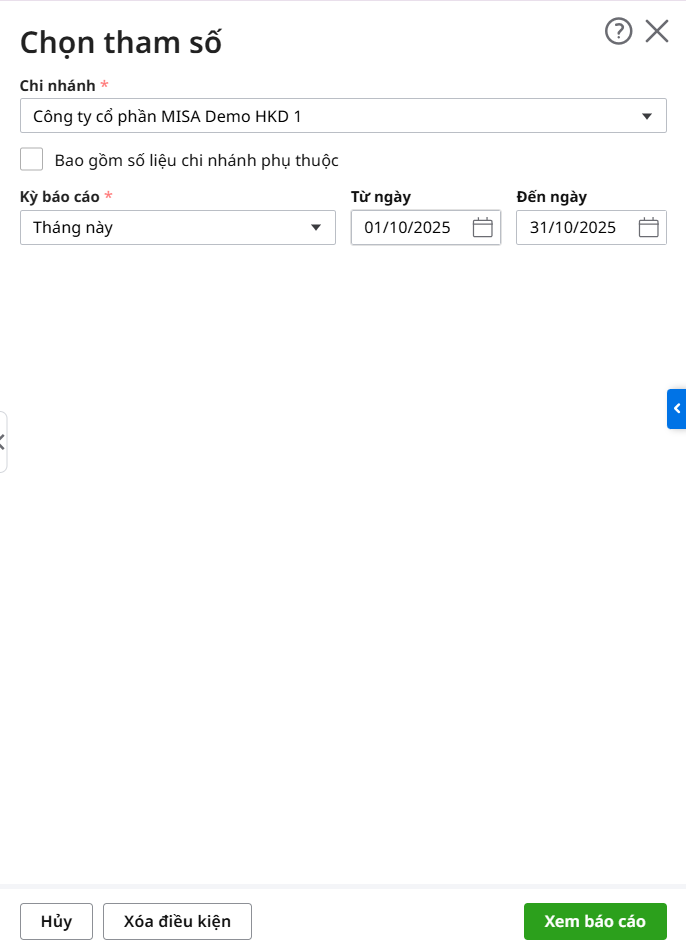Click the 01/10/2025 start date field
686x952 pixels.
tap(408, 228)
